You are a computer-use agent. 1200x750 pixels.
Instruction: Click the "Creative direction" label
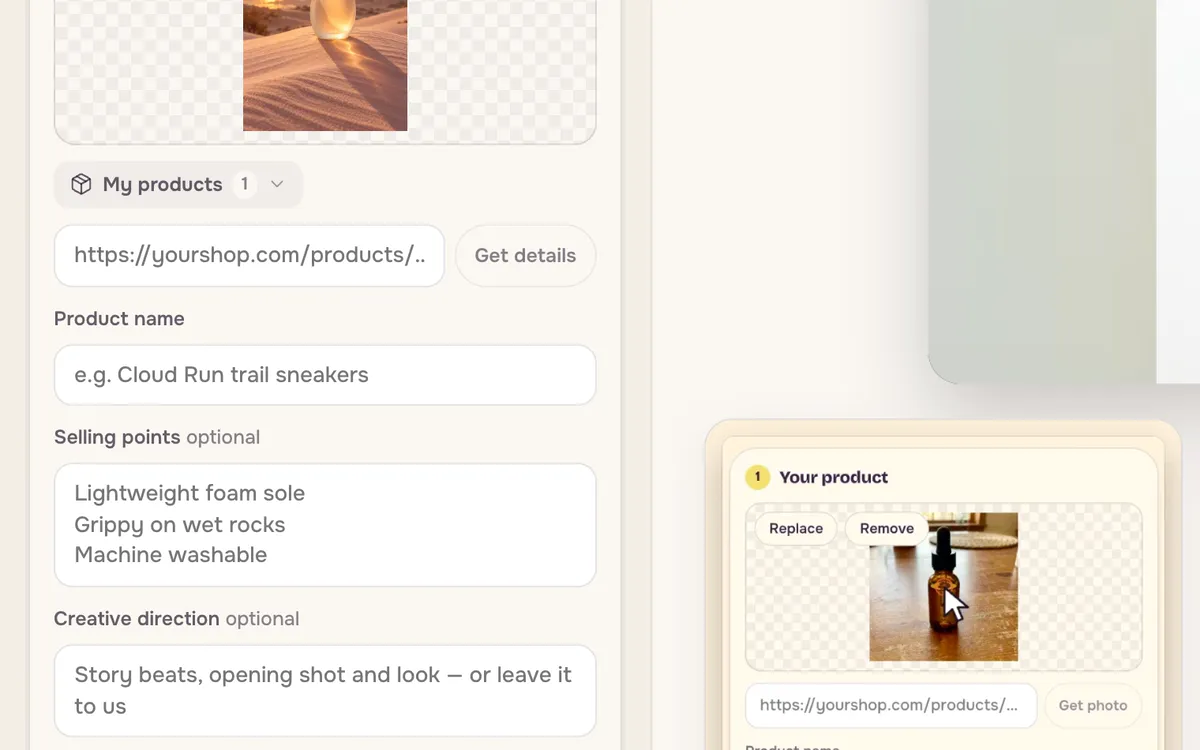click(137, 618)
